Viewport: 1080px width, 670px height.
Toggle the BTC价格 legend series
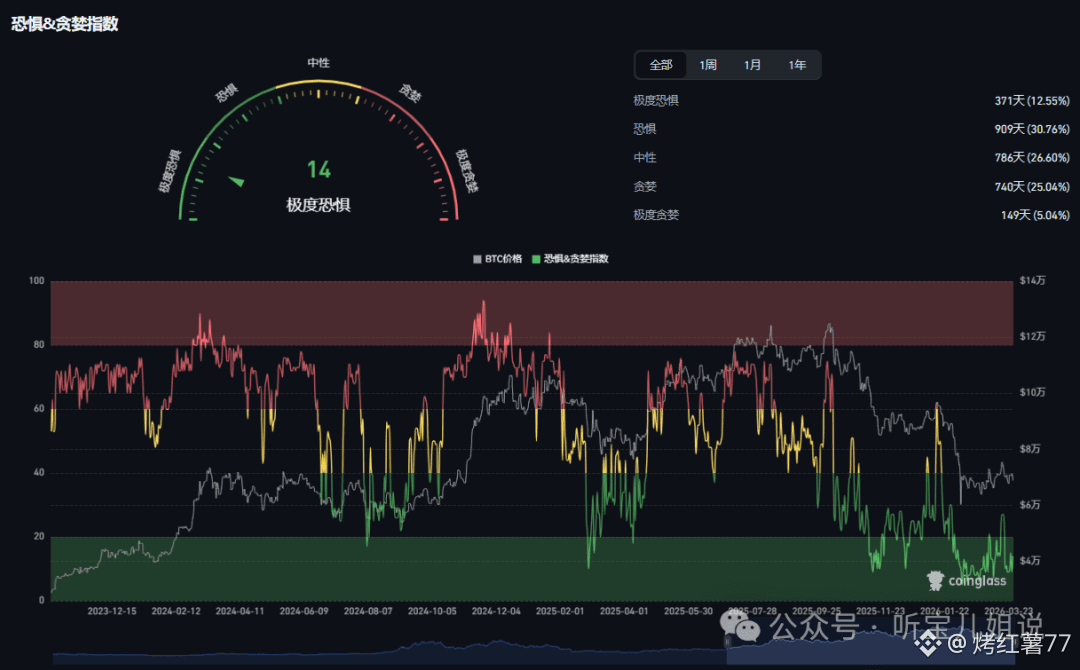click(x=497, y=259)
